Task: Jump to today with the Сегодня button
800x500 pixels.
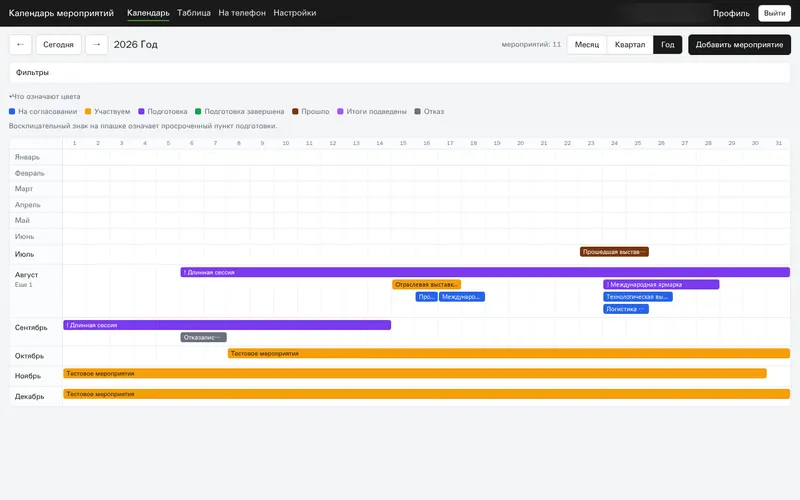Action: (x=58, y=45)
